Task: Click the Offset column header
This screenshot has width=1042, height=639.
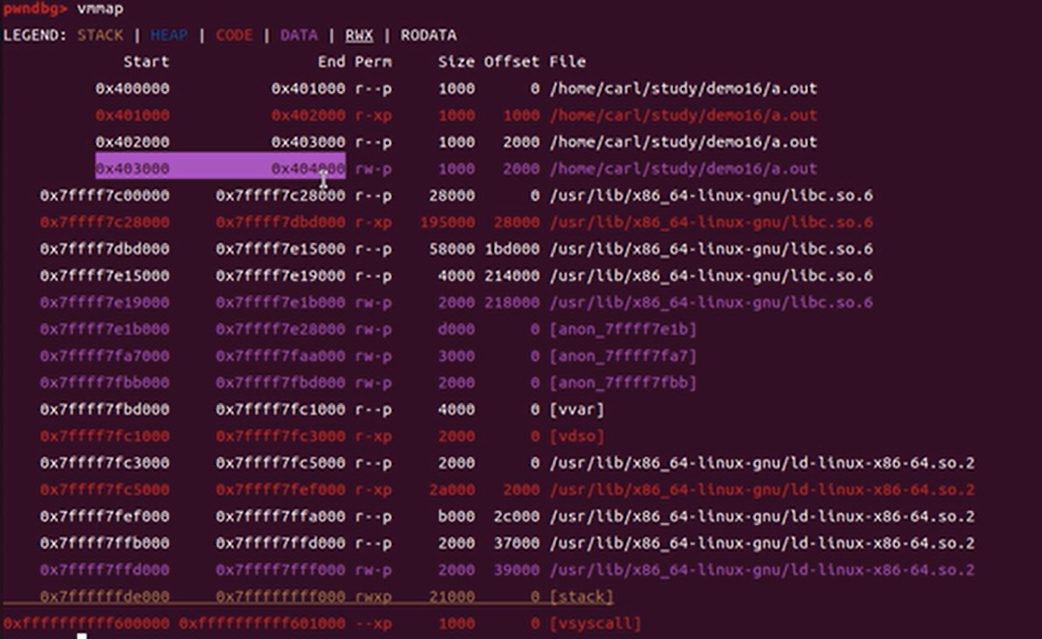Action: pyautogui.click(x=511, y=62)
